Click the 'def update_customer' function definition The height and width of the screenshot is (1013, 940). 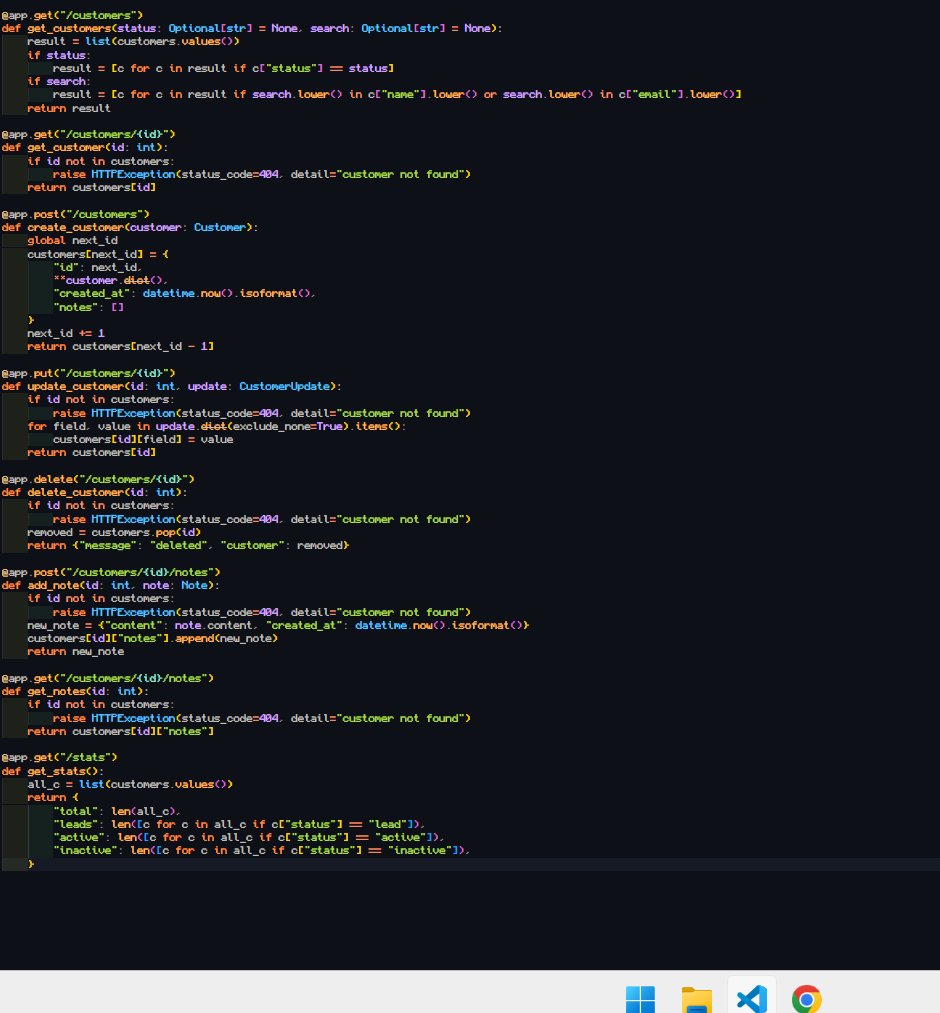(x=171, y=386)
